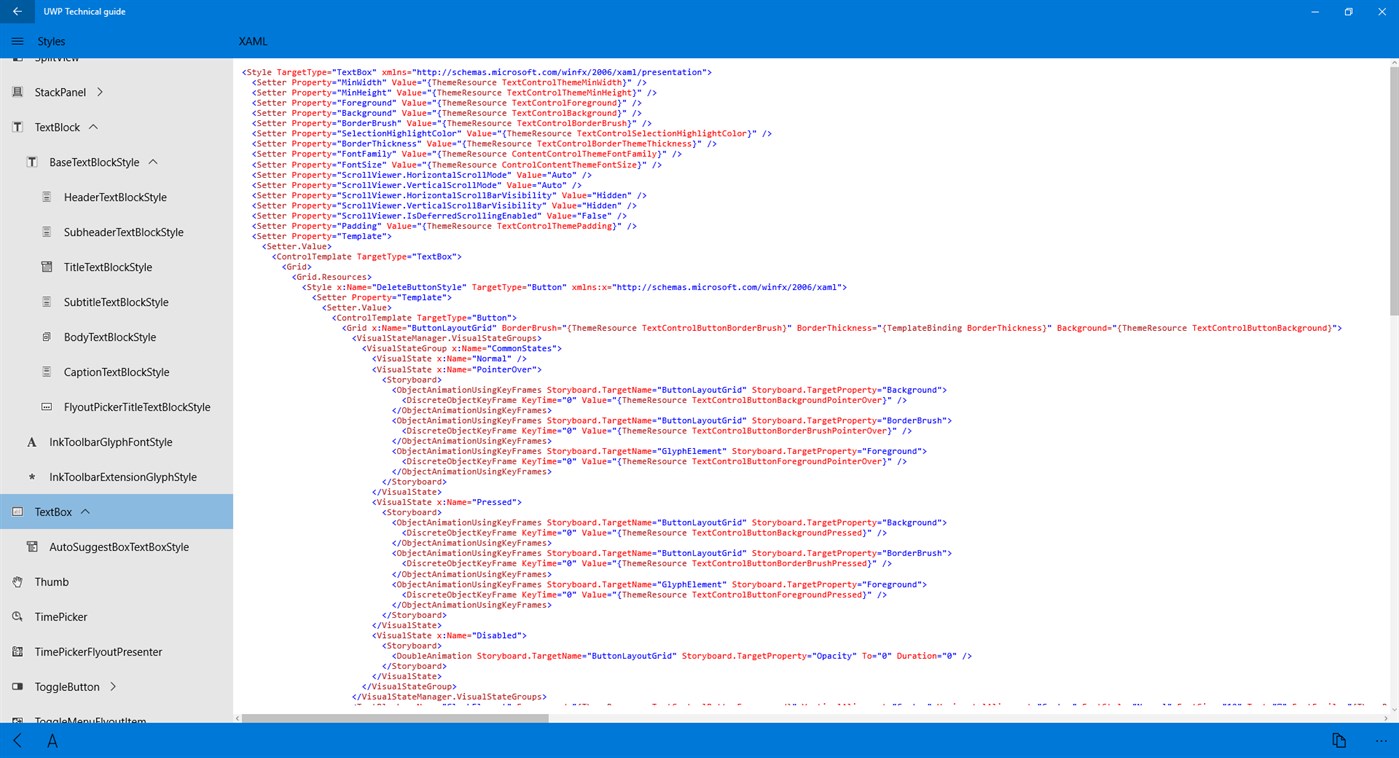The image size is (1399, 758).
Task: Select TimePicker in the styles list
Action: [61, 617]
